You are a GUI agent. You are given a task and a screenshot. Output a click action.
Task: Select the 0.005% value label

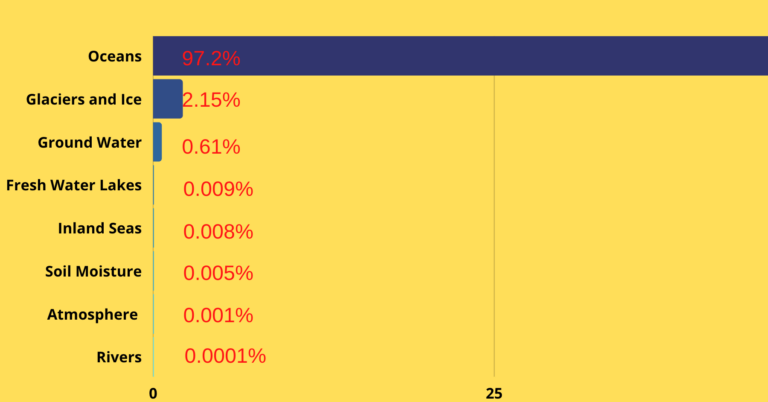(218, 274)
